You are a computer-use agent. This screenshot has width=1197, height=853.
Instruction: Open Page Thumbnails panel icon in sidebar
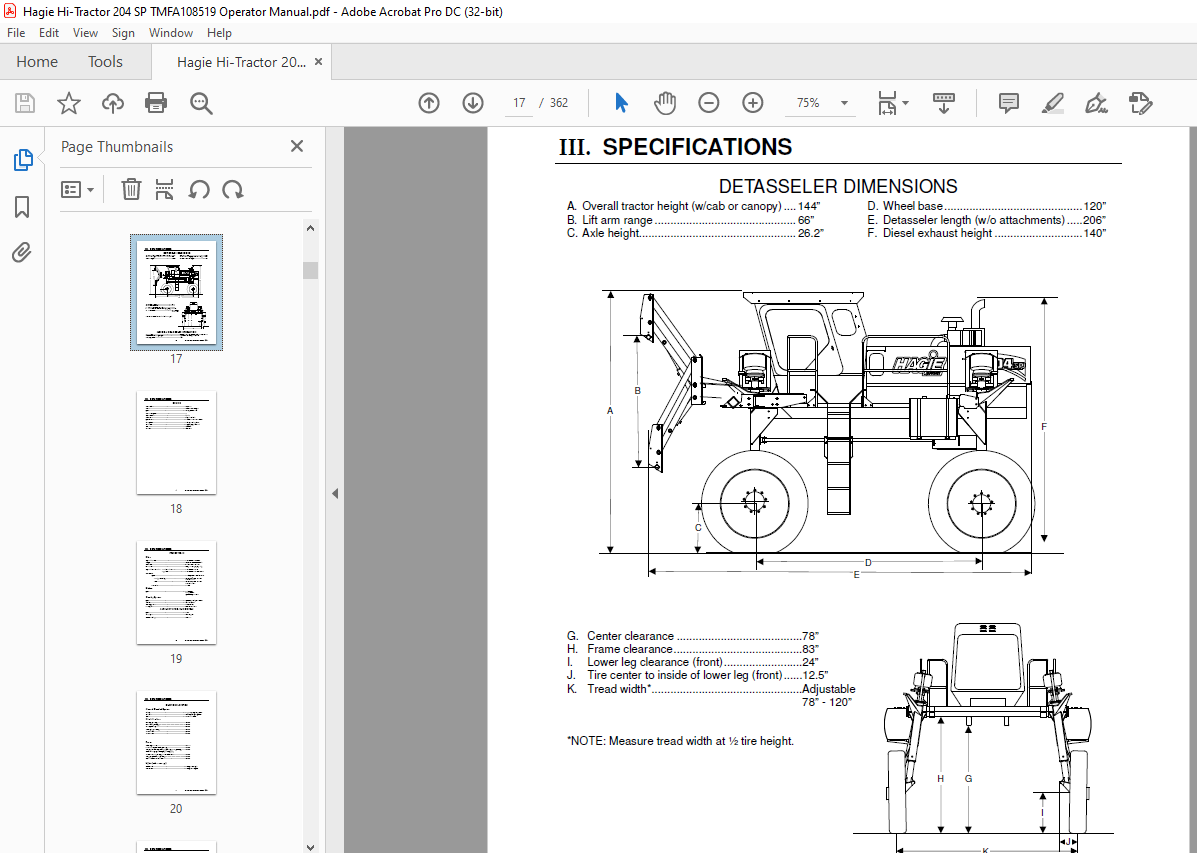pyautogui.click(x=23, y=160)
